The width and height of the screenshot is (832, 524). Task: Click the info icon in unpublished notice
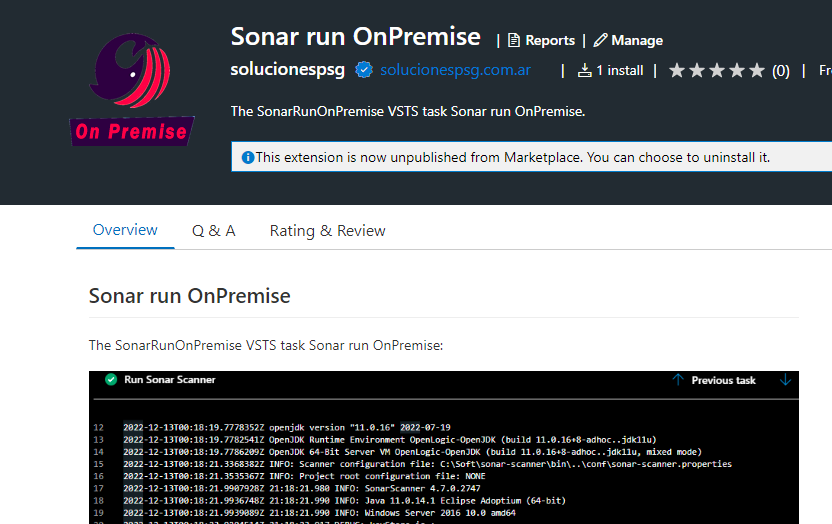248,158
